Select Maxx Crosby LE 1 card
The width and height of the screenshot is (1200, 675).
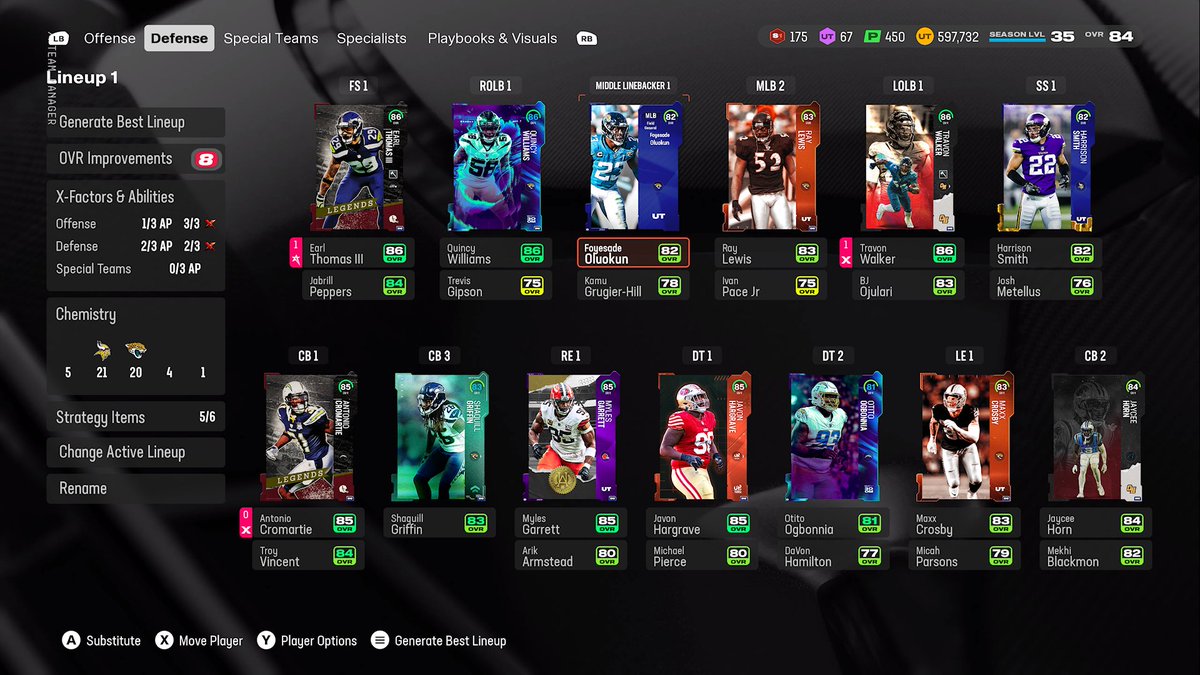coord(967,436)
